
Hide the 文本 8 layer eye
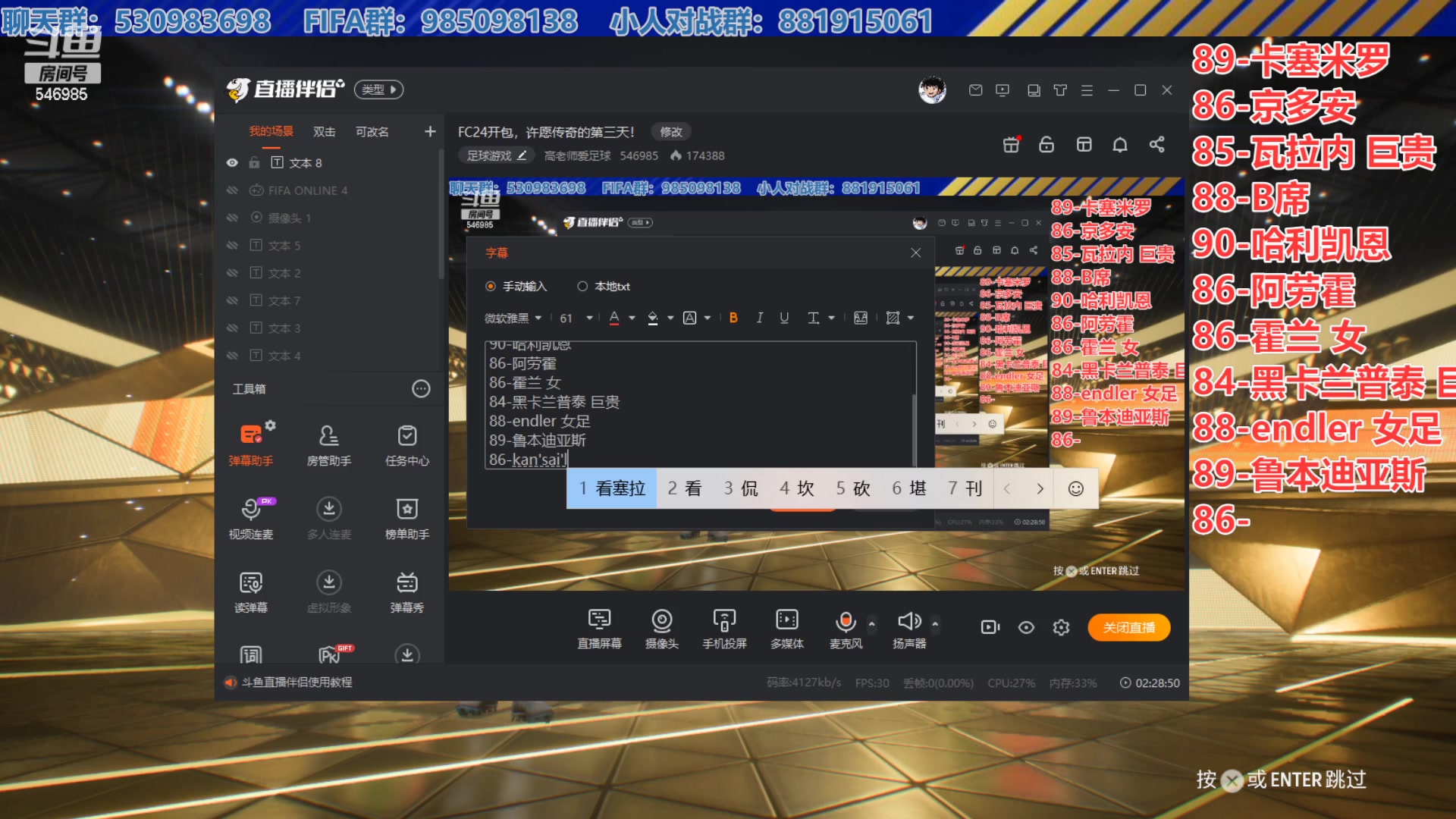click(232, 163)
